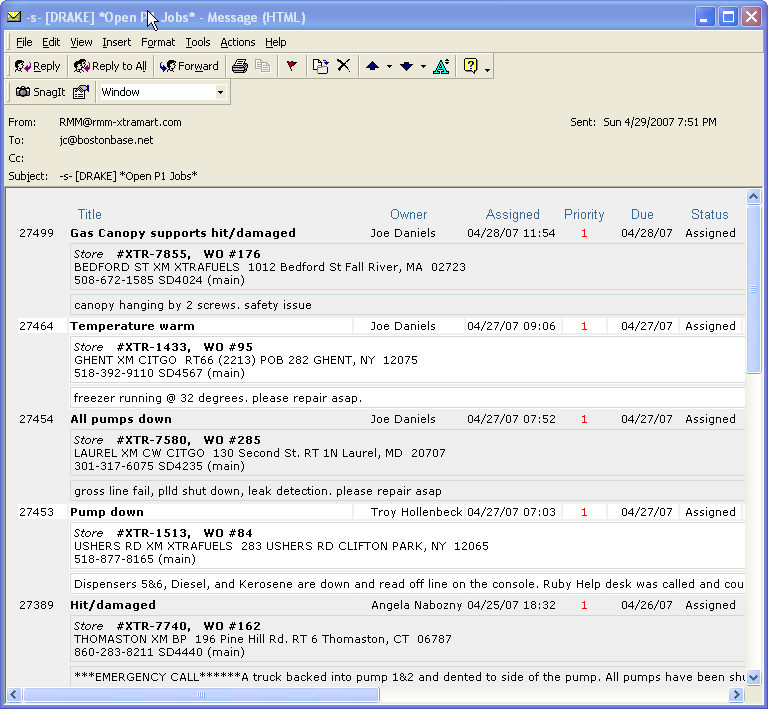Image resolution: width=768 pixels, height=709 pixels.
Task: Flag message with red flag icon
Action: (291, 66)
